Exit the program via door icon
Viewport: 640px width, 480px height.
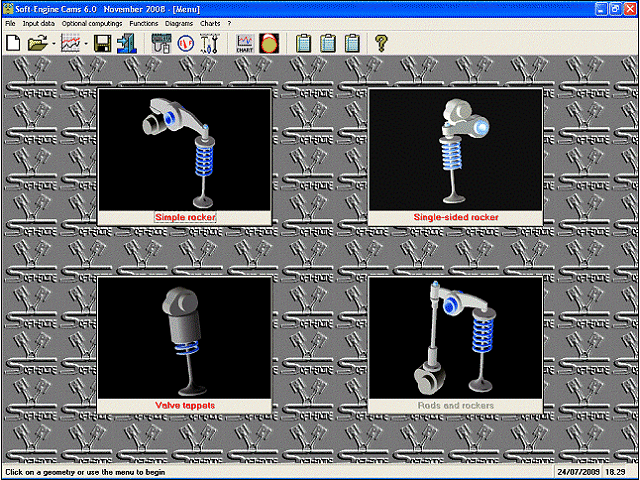click(x=126, y=43)
